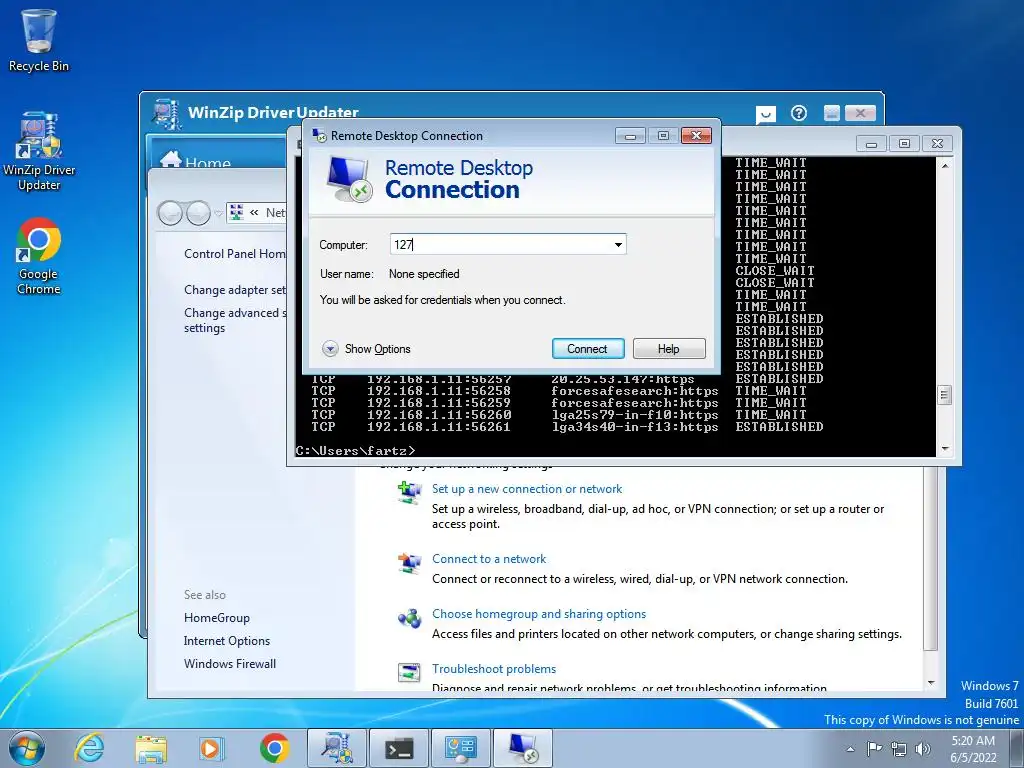
Task: Open Action Center flag in tray
Action: [x=874, y=748]
